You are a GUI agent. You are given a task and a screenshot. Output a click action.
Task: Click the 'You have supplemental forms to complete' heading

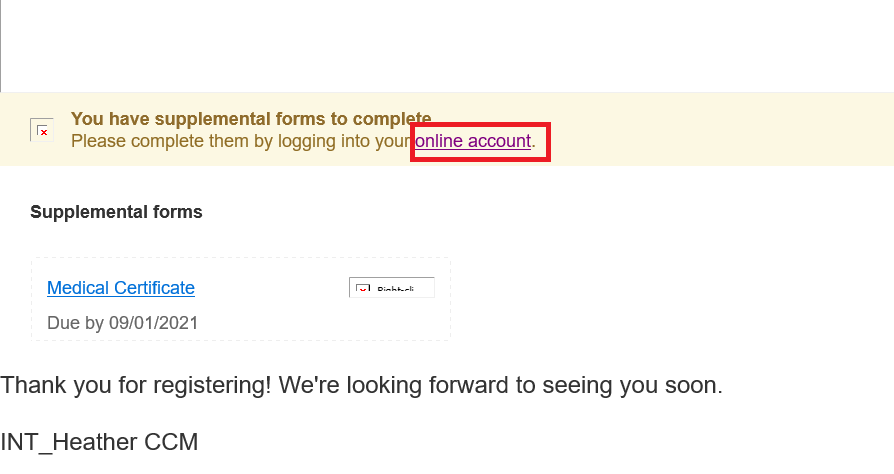[250, 119]
